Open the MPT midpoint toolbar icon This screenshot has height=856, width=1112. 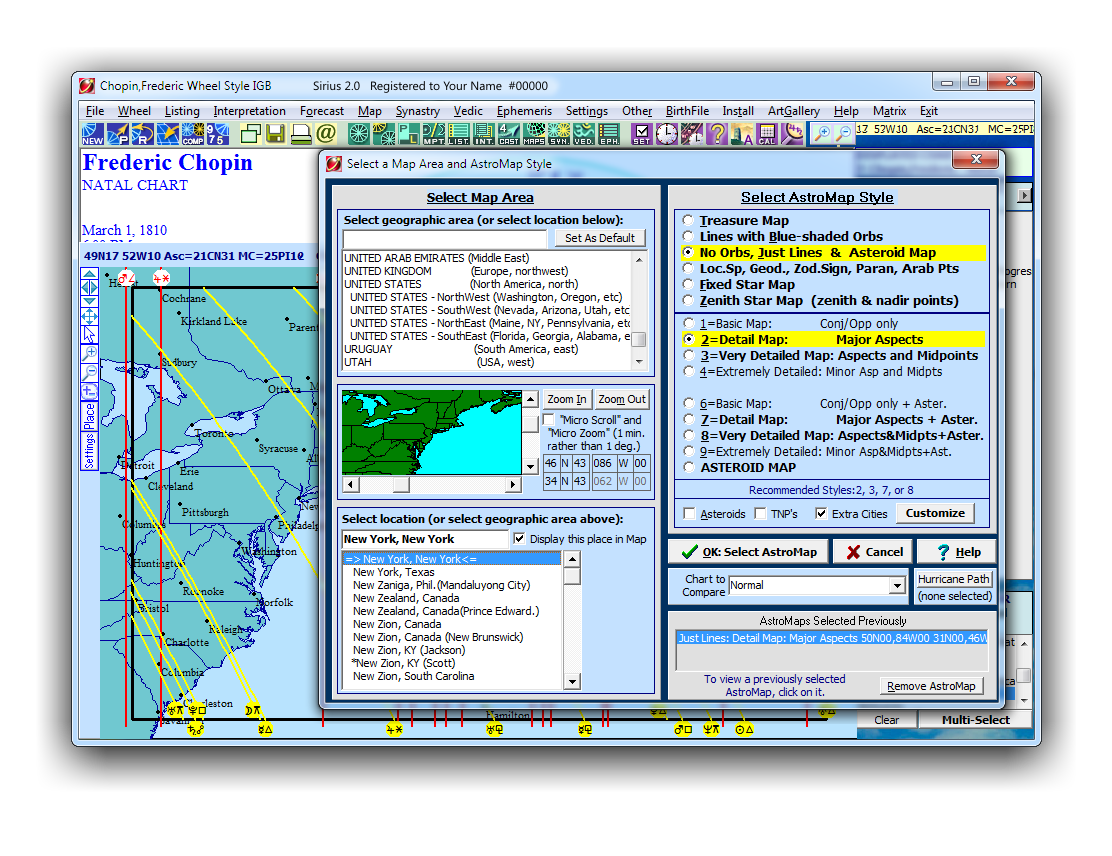433,134
